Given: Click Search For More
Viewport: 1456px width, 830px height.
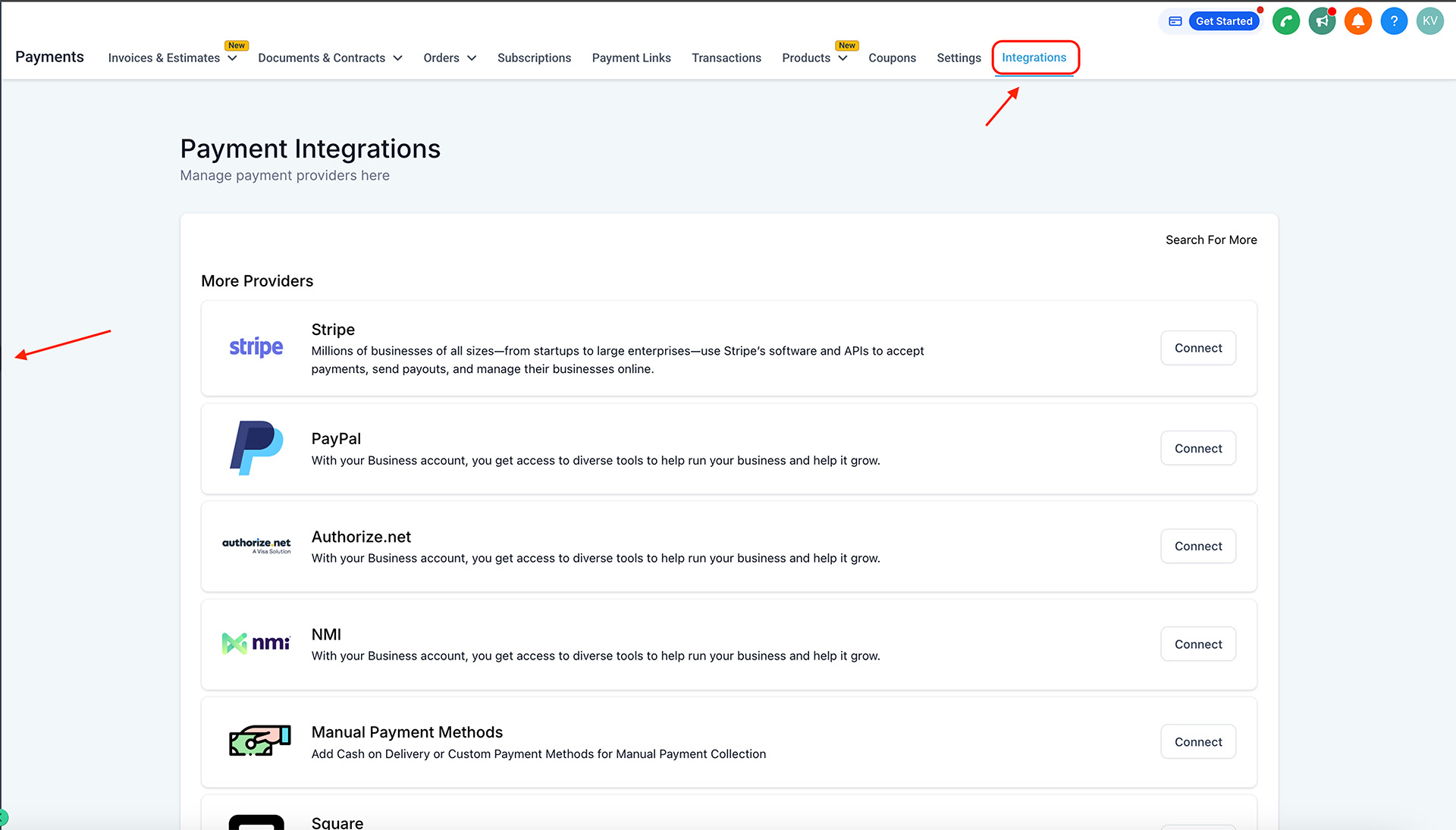Looking at the screenshot, I should [x=1211, y=240].
